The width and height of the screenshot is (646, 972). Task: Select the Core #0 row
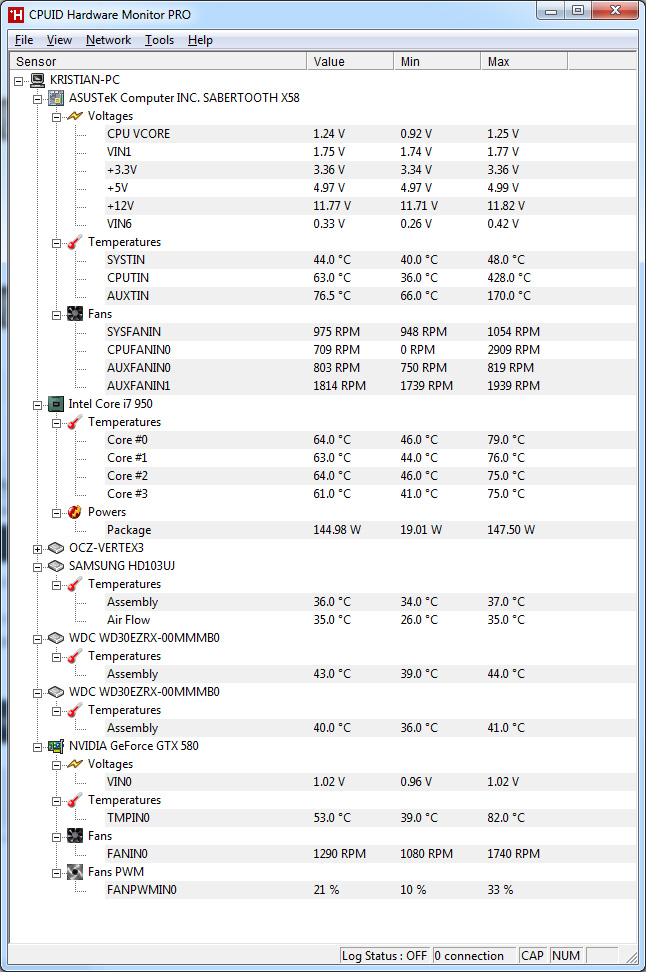click(x=371, y=440)
